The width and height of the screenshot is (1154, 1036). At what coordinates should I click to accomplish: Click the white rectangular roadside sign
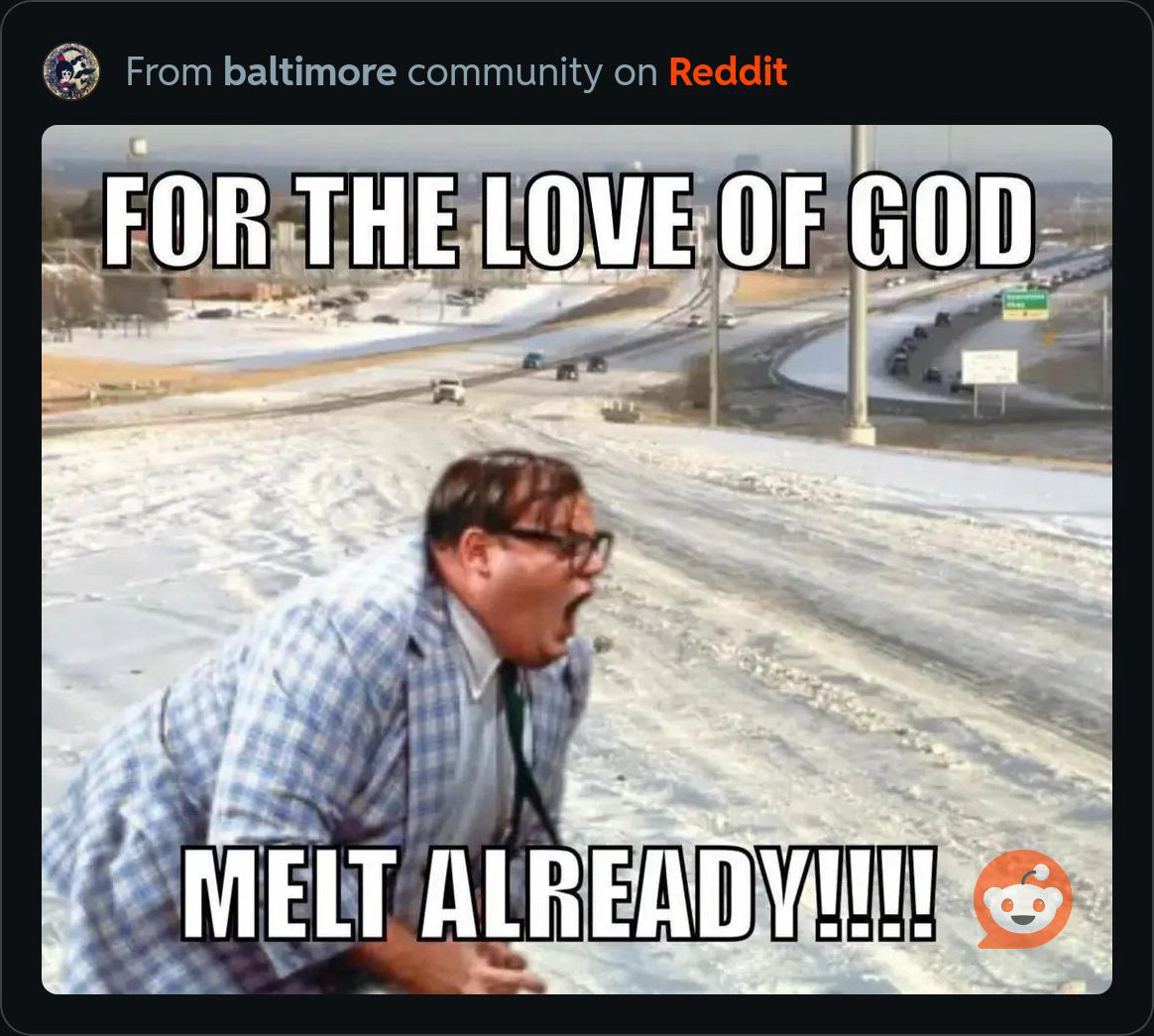(x=989, y=367)
